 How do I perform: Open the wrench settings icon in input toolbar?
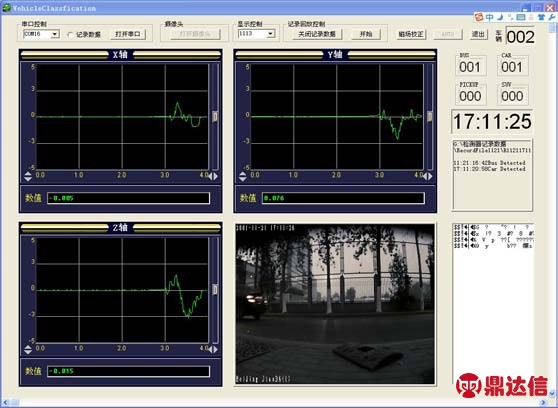click(552, 17)
